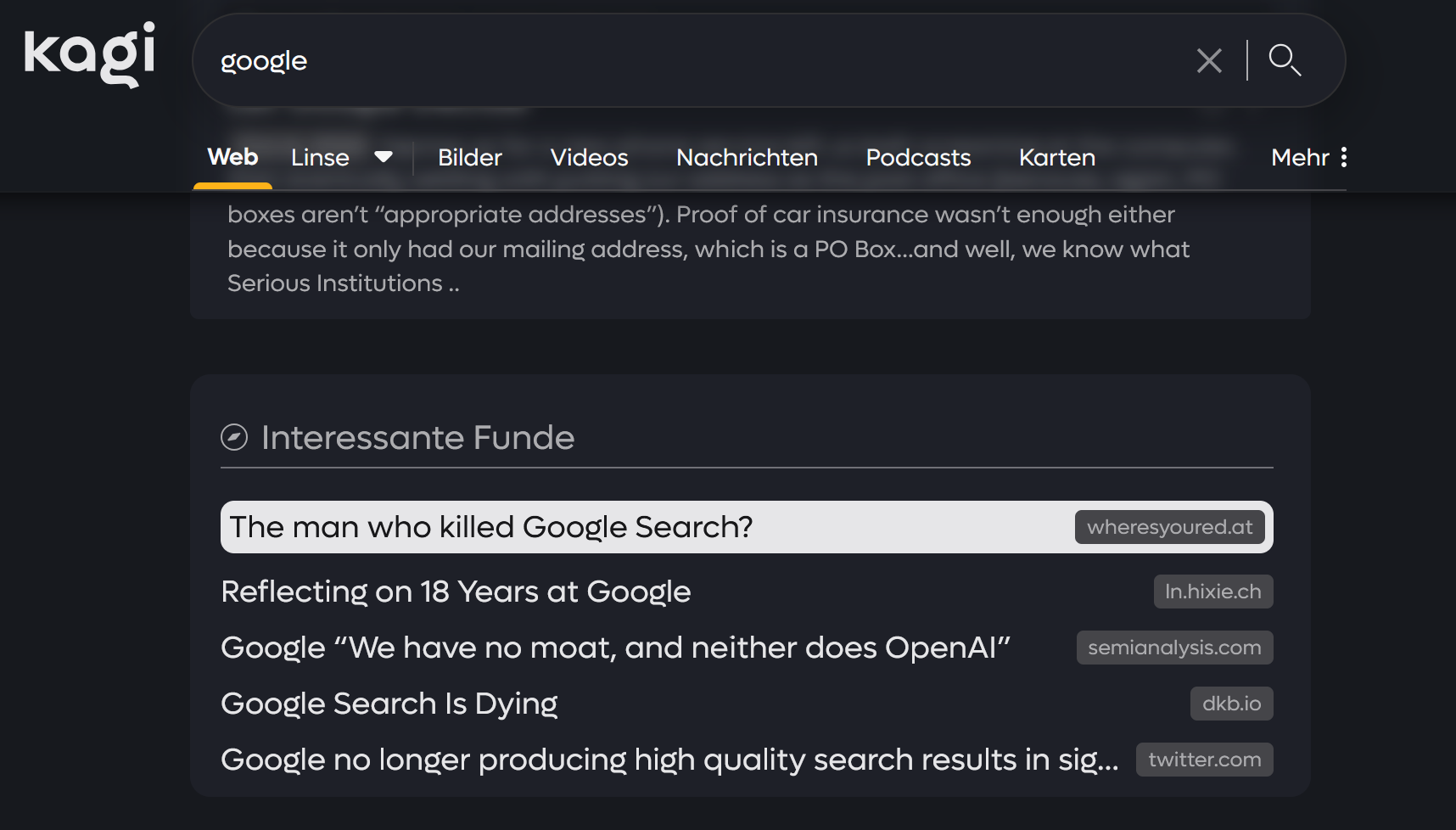The height and width of the screenshot is (830, 1456).
Task: Click the Kagi logo
Action: point(89,53)
